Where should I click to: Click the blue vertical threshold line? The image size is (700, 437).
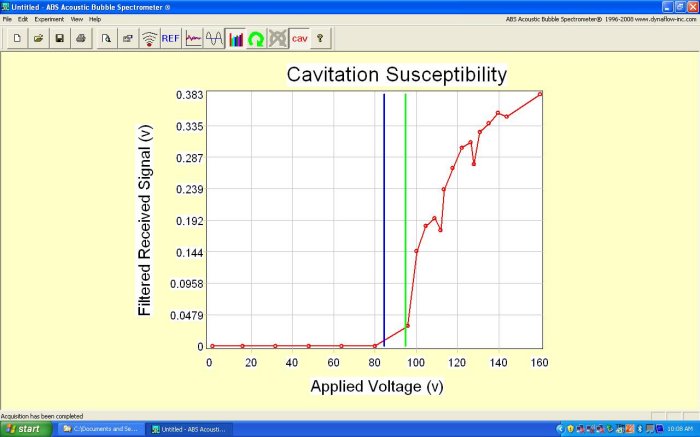click(384, 200)
